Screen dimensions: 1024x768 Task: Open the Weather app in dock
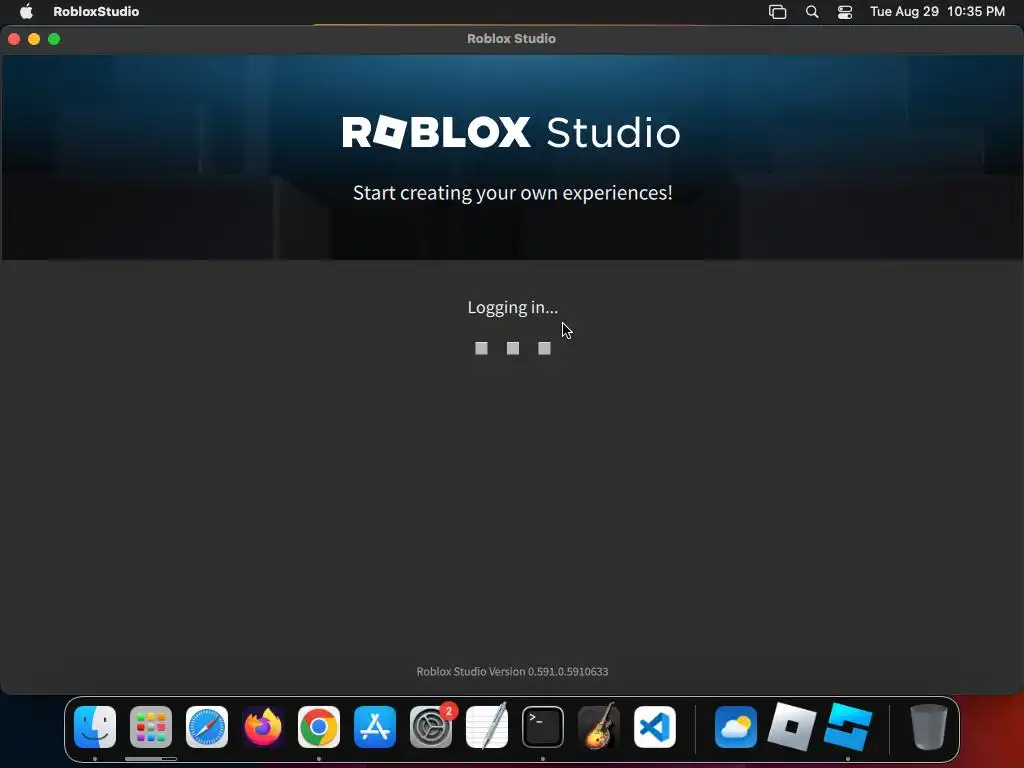pyautogui.click(x=736, y=727)
